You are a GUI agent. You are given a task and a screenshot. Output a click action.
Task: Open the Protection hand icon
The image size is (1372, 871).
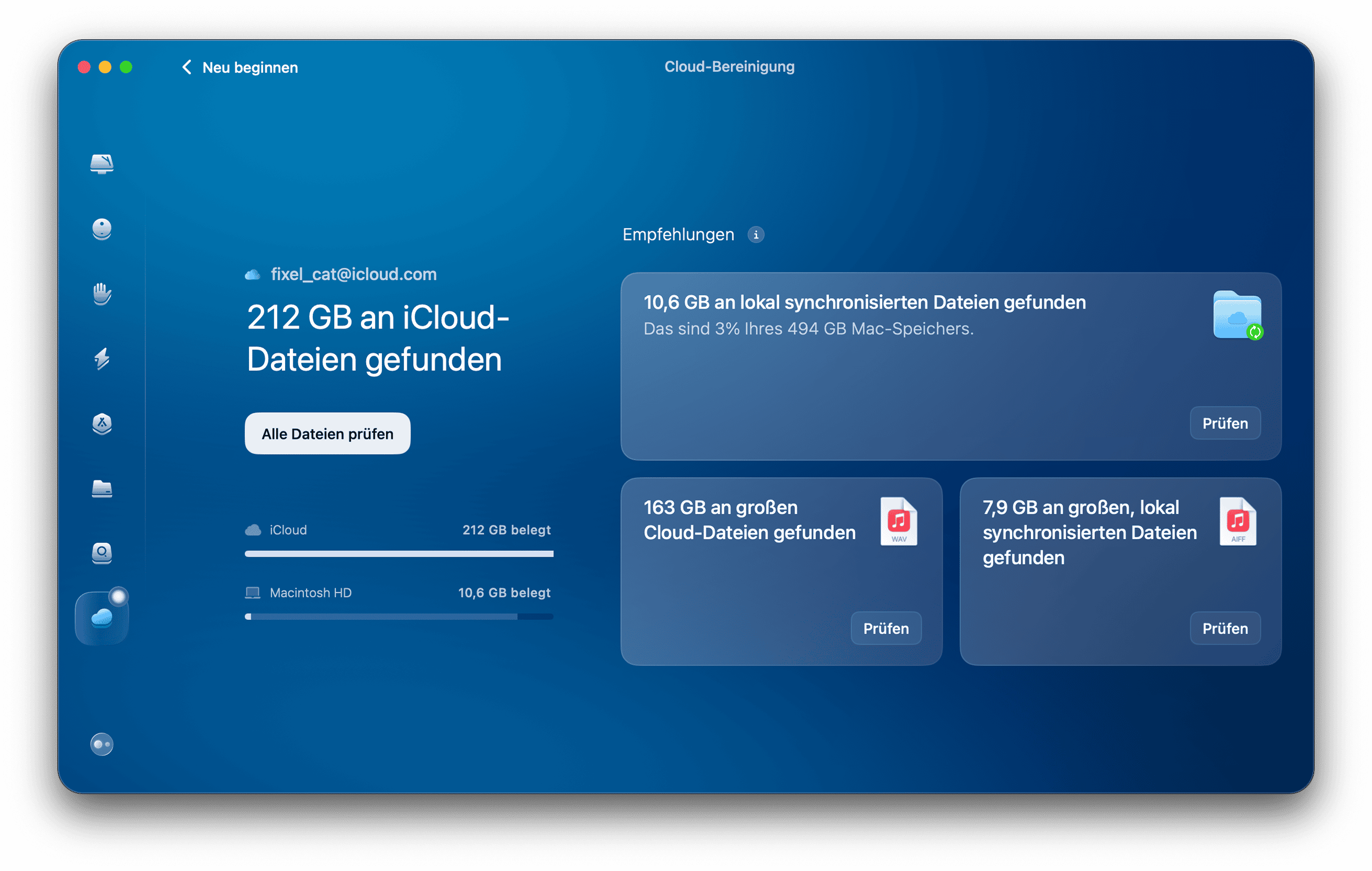(x=101, y=295)
